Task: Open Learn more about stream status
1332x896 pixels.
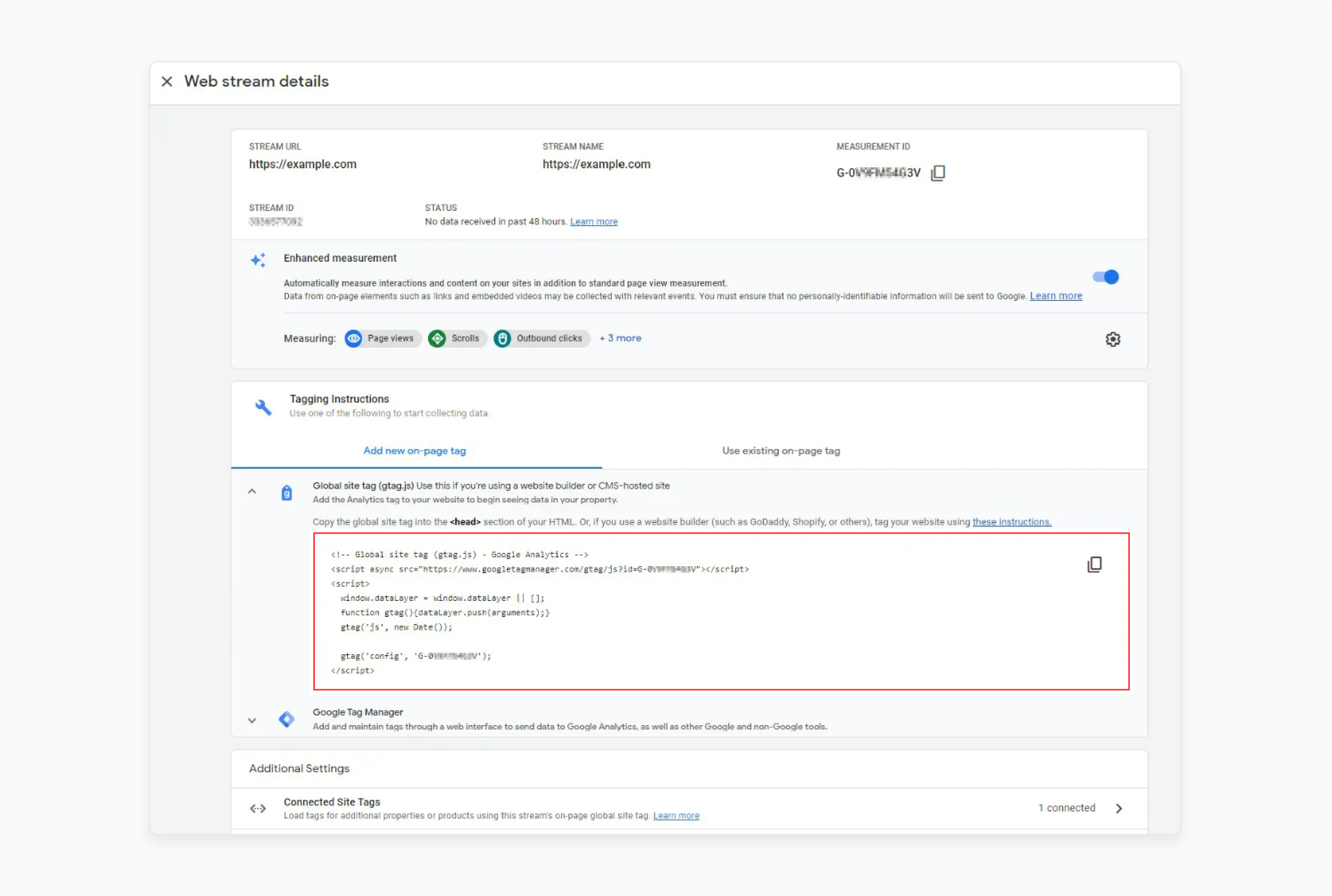Action: (593, 221)
